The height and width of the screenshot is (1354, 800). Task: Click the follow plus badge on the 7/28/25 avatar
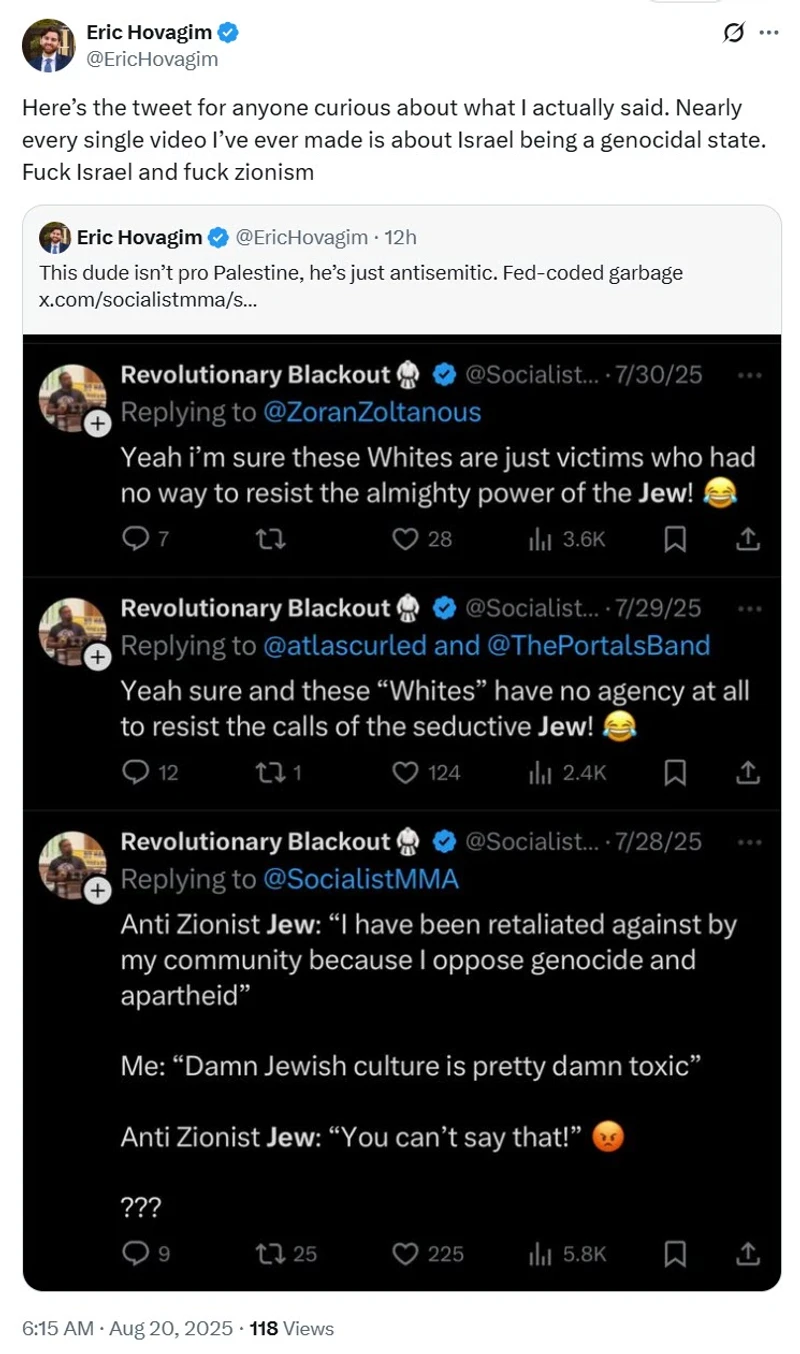coord(97,890)
